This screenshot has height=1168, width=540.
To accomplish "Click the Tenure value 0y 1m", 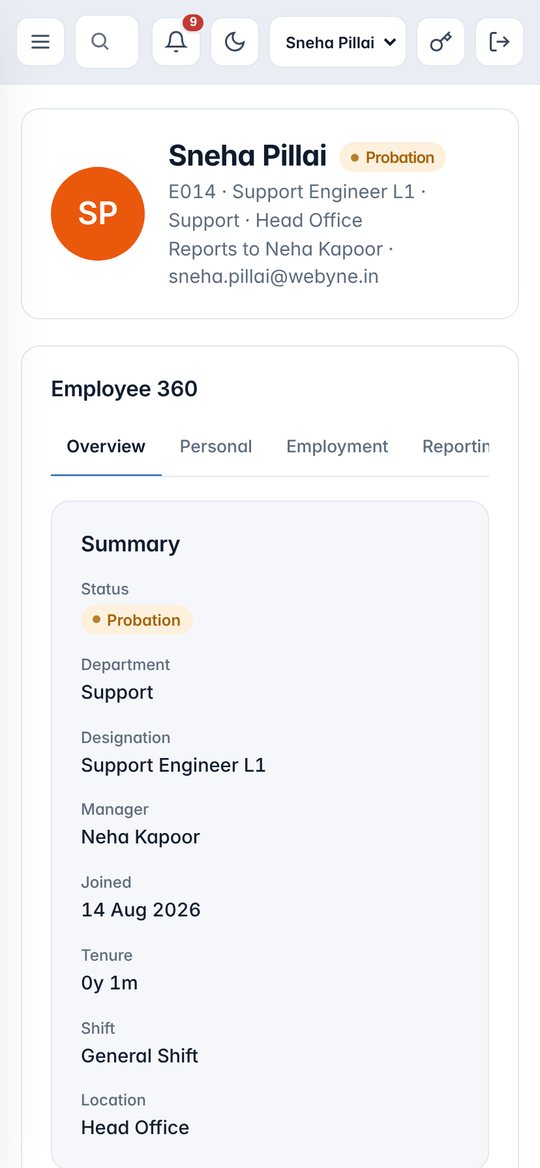I will 109,983.
